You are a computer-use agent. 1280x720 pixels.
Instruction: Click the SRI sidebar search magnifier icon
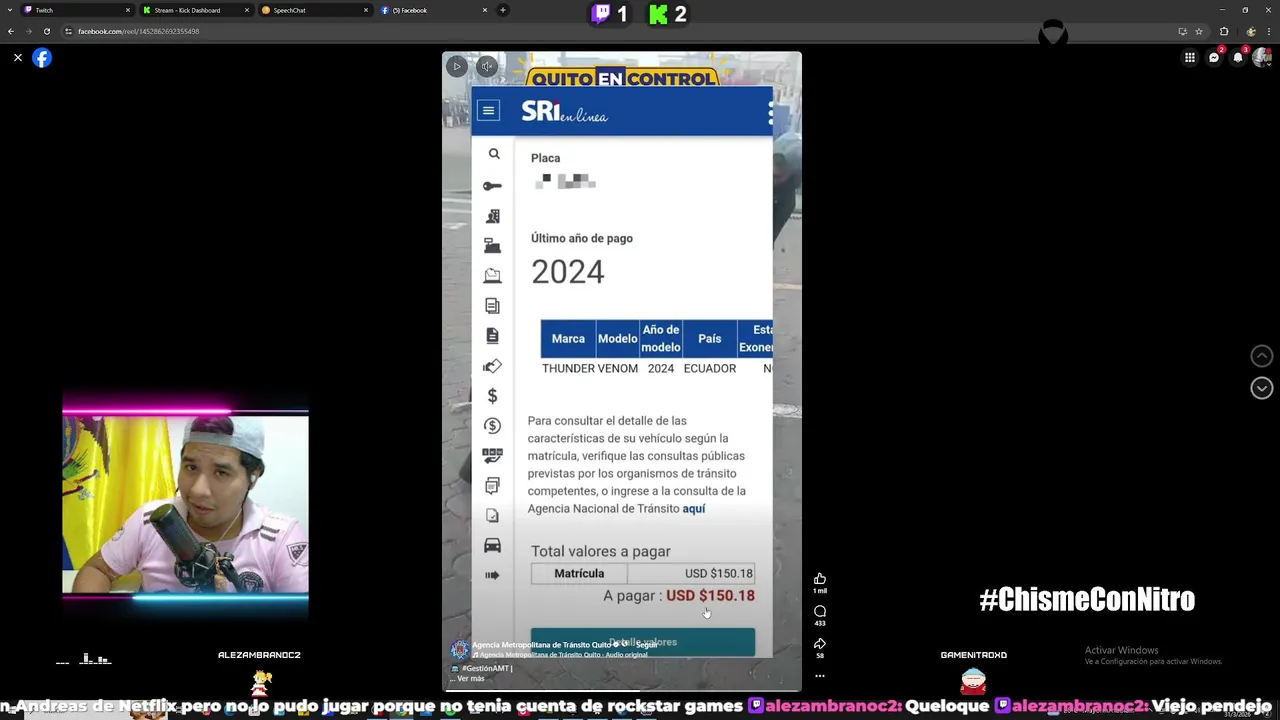point(493,154)
